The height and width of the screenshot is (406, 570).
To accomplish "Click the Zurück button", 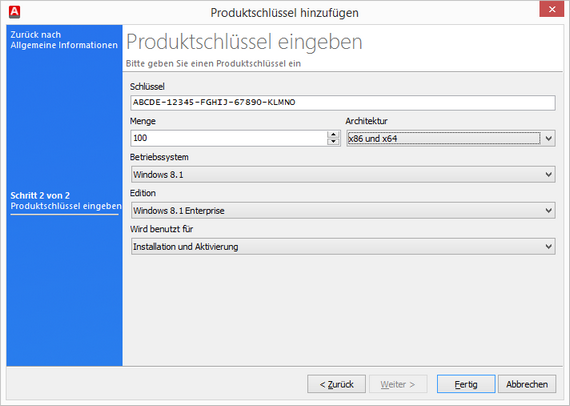I will (x=336, y=384).
